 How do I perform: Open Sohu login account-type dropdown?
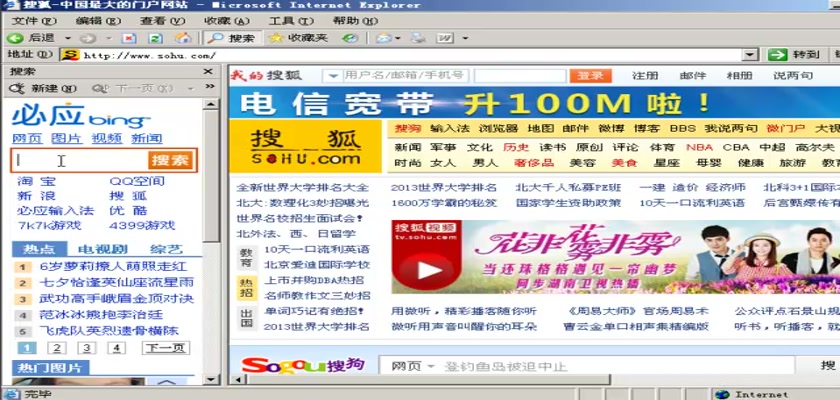point(333,76)
